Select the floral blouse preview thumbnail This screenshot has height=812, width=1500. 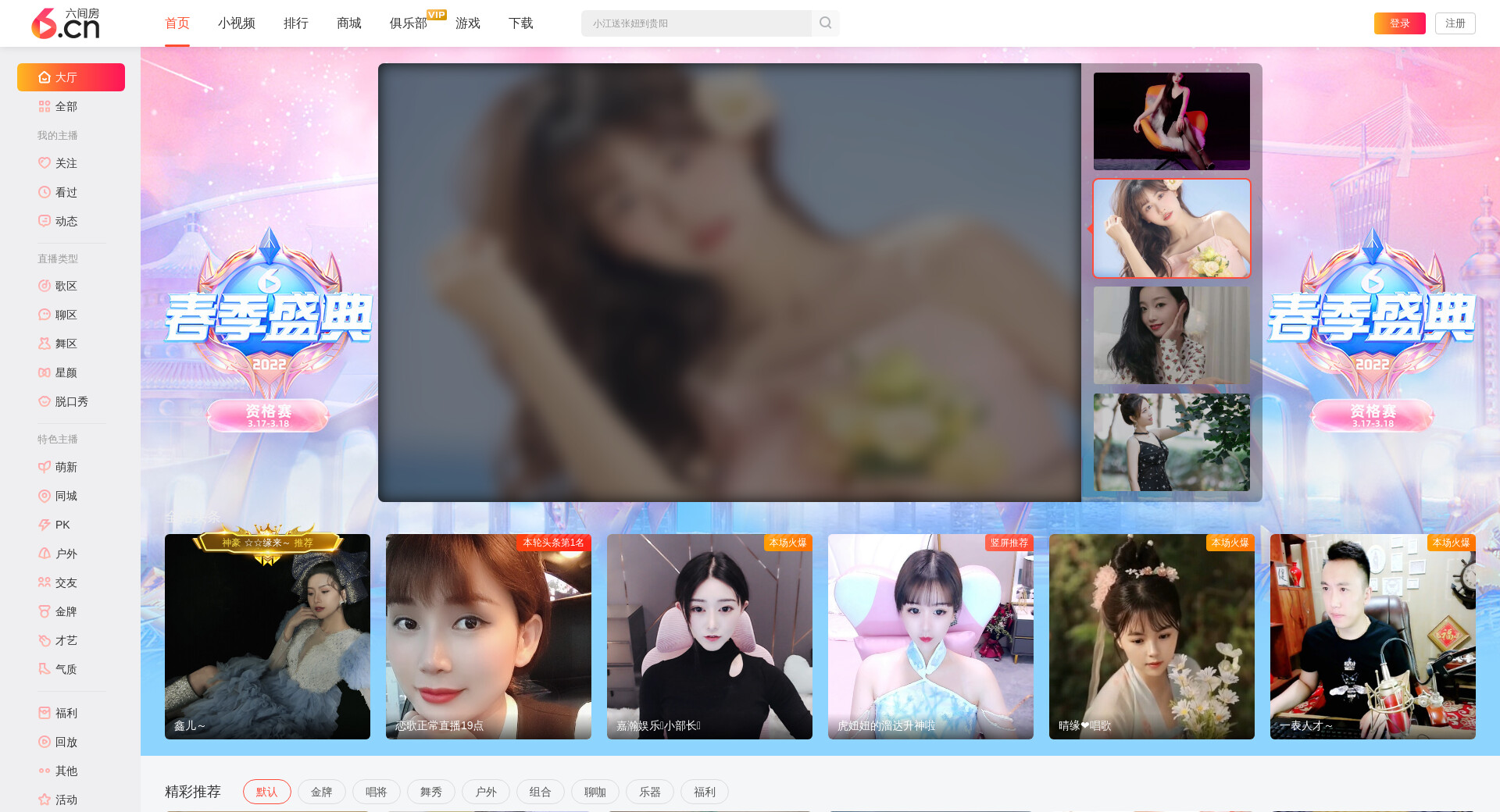click(x=1172, y=335)
